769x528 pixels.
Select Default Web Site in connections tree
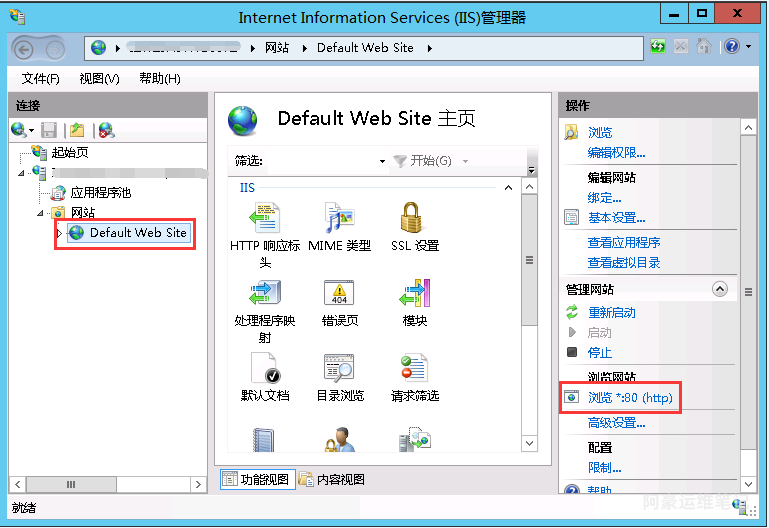pyautogui.click(x=137, y=233)
